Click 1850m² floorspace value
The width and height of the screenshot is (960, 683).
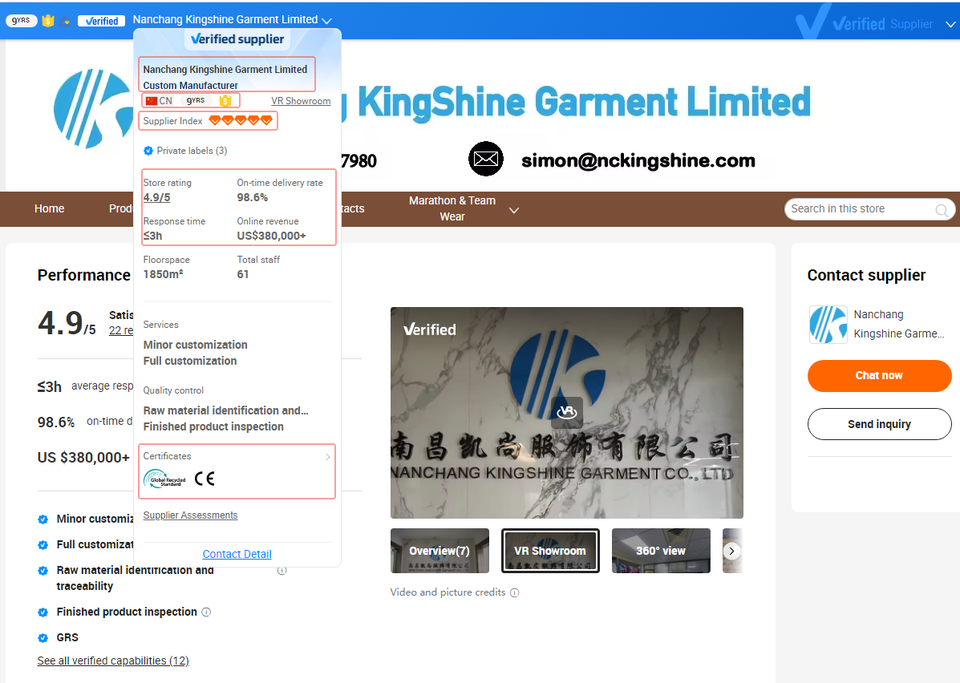163,274
